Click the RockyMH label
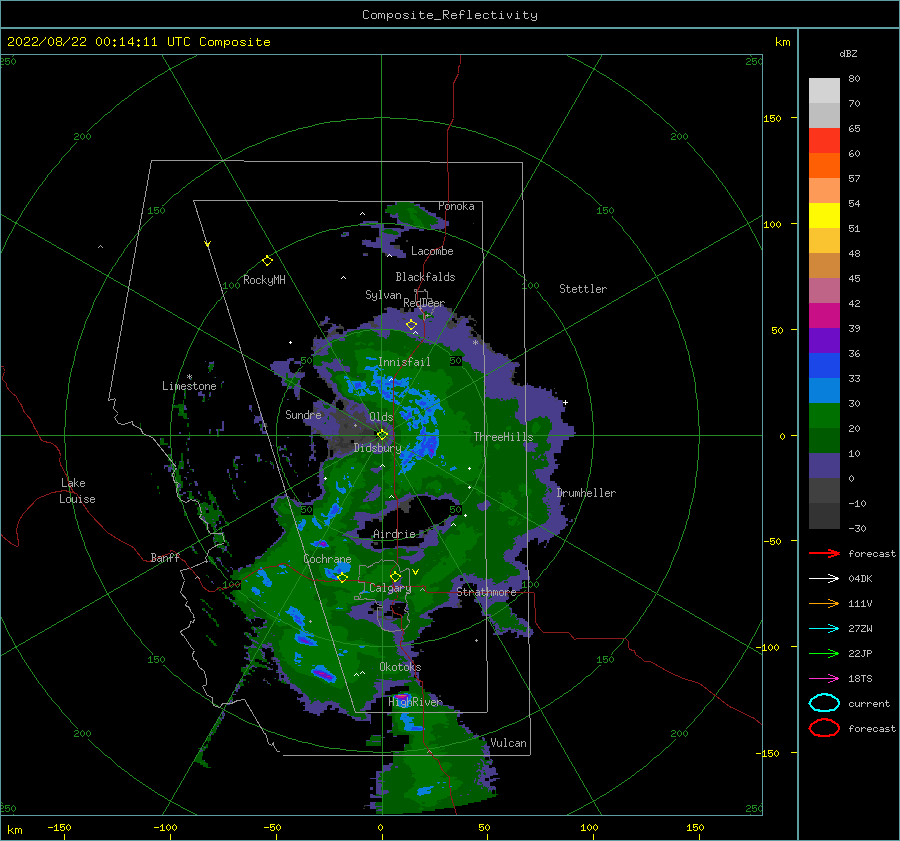Image resolution: width=900 pixels, height=841 pixels. pyautogui.click(x=264, y=280)
